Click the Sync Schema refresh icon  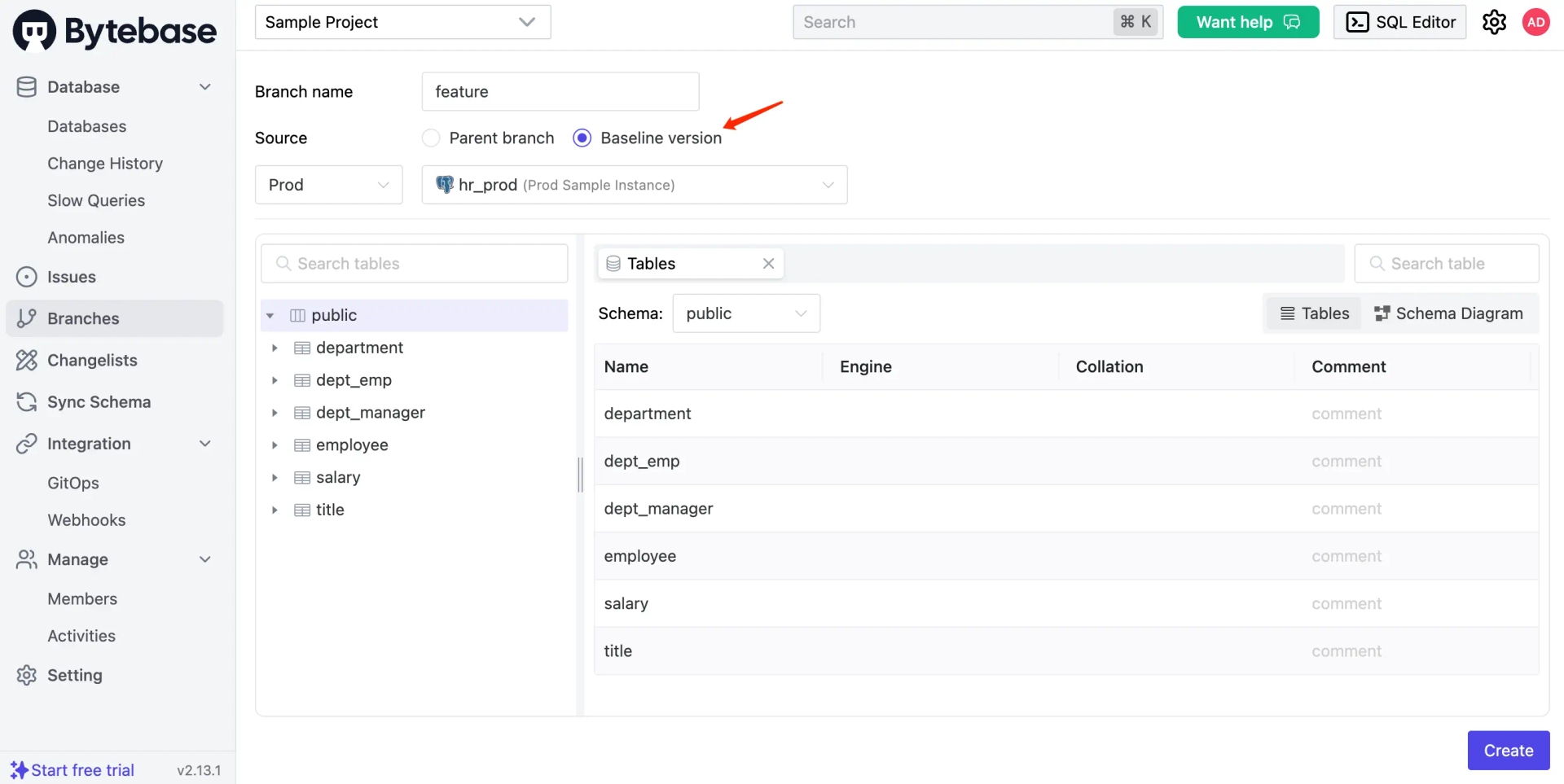point(27,401)
